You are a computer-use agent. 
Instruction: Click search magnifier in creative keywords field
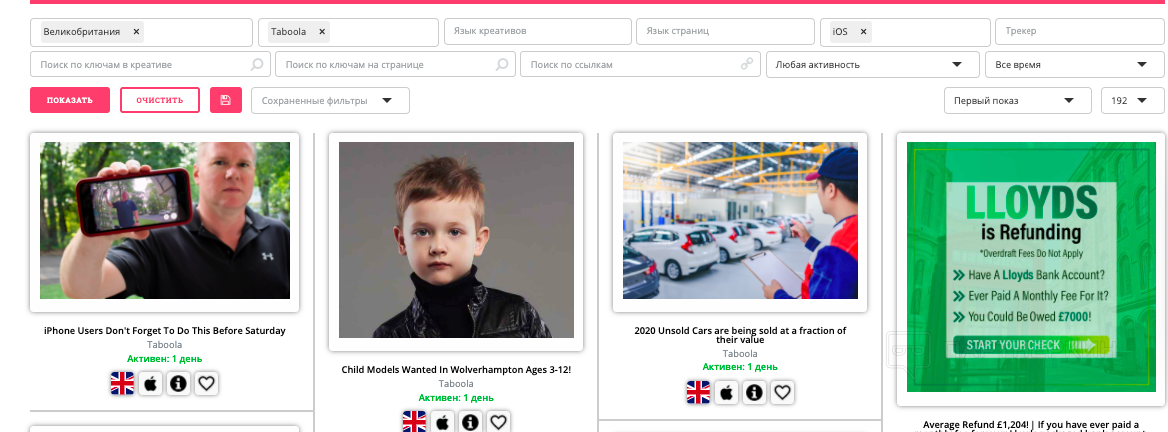(256, 65)
